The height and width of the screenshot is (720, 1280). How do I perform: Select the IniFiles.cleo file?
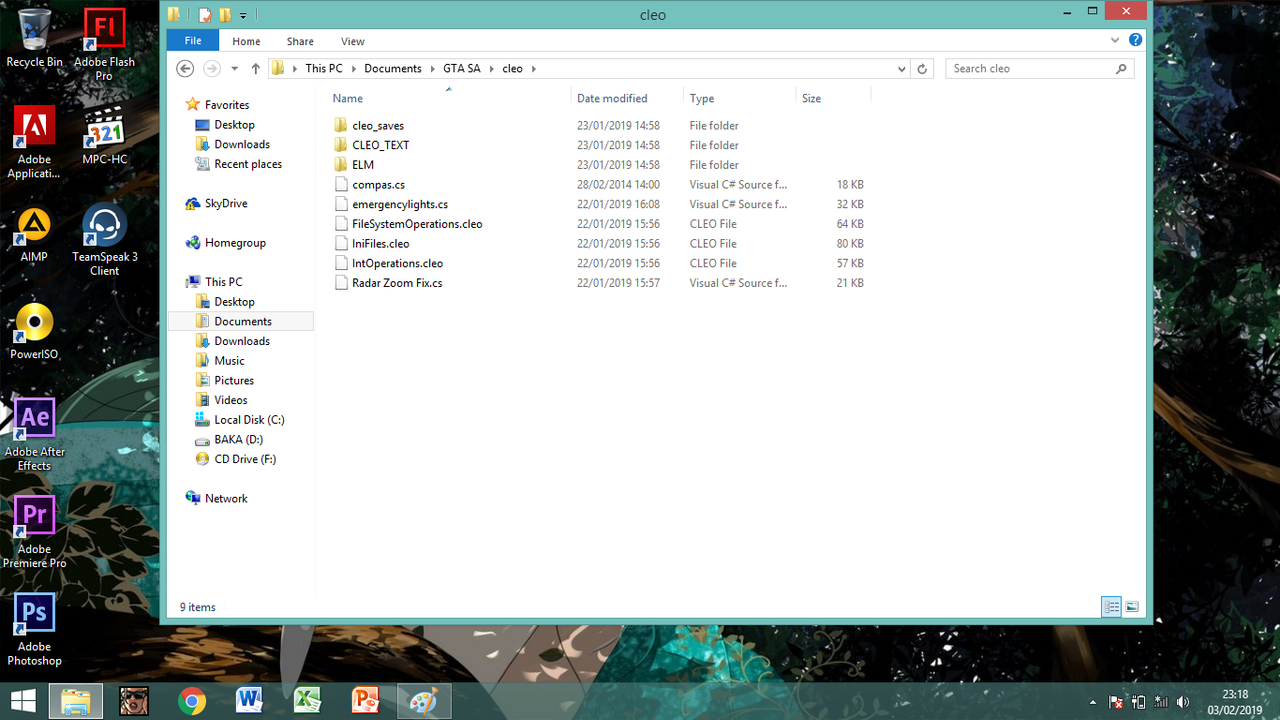[380, 244]
